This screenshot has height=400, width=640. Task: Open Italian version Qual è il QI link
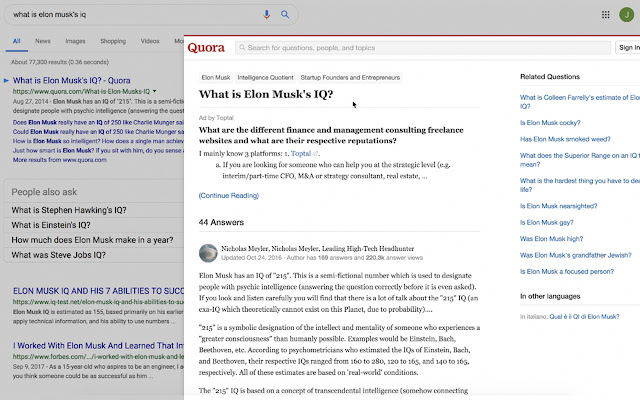point(584,316)
